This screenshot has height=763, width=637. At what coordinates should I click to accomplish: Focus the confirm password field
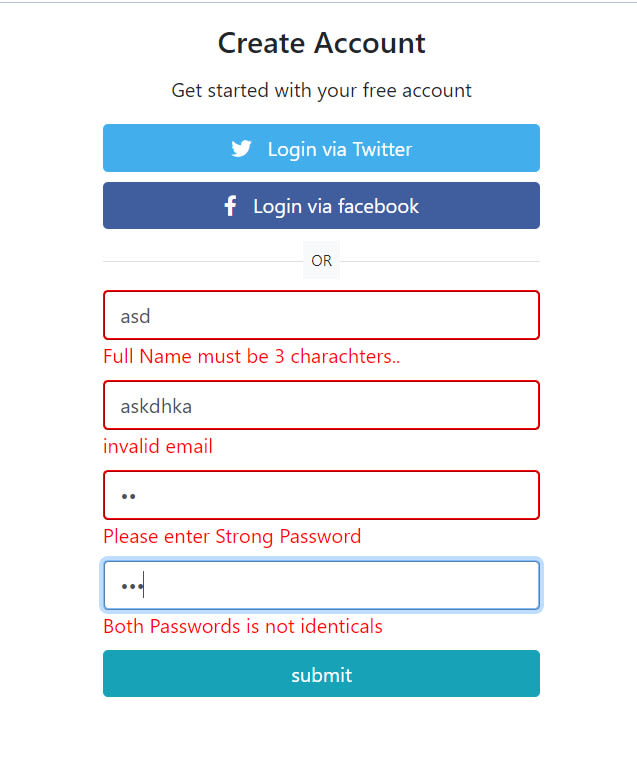pyautogui.click(x=321, y=586)
